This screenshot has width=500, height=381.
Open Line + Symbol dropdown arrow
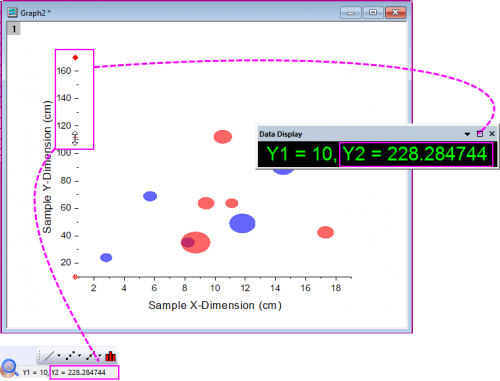click(x=100, y=356)
